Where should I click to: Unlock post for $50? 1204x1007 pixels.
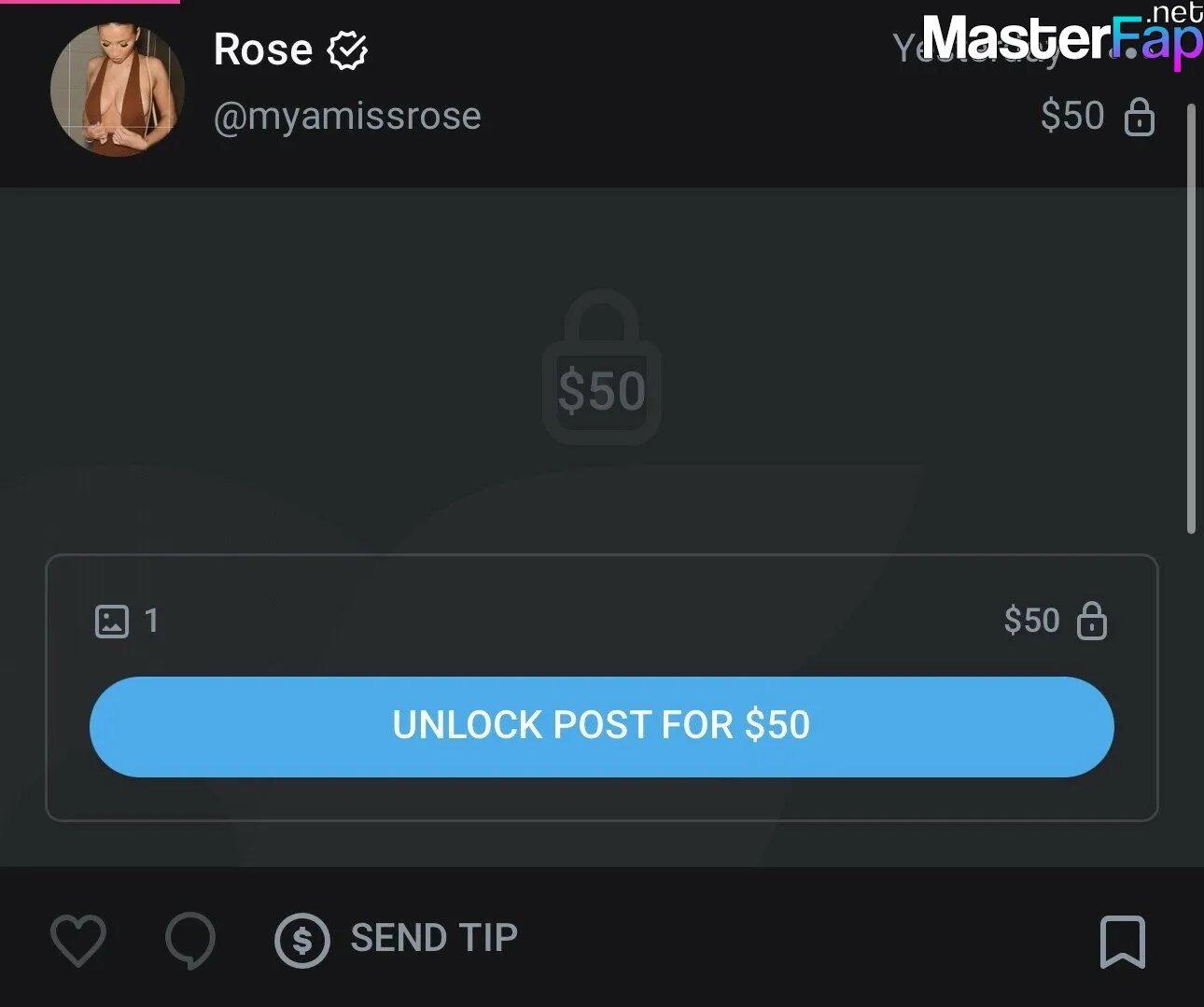602,726
